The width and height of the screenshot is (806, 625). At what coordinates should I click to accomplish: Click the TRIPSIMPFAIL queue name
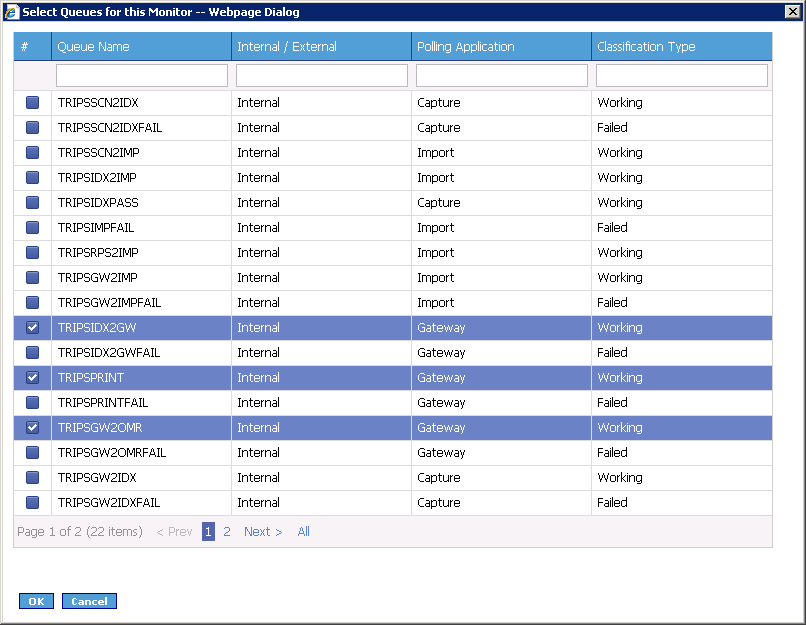pyautogui.click(x=96, y=228)
